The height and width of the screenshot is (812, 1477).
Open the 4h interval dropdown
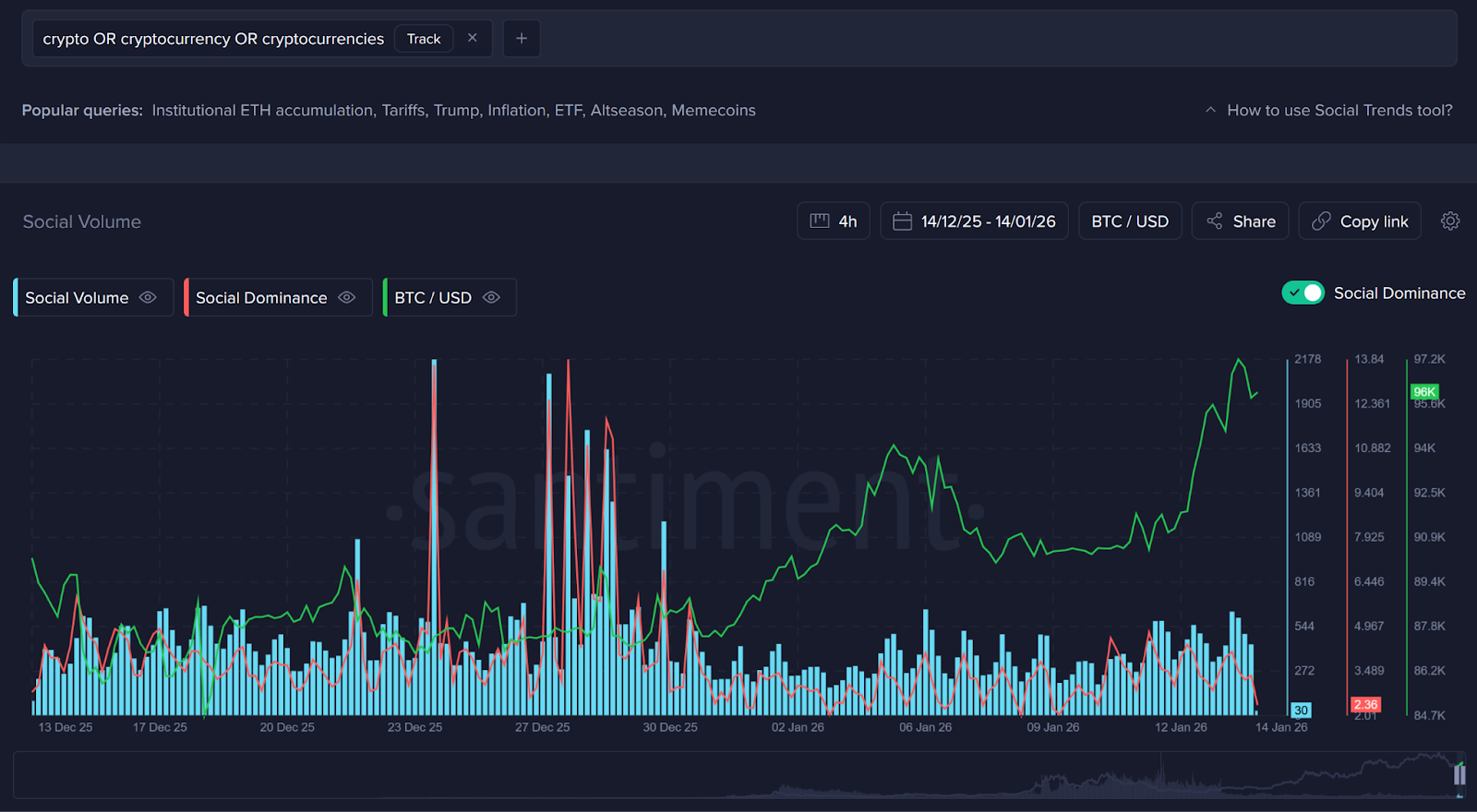[x=834, y=221]
